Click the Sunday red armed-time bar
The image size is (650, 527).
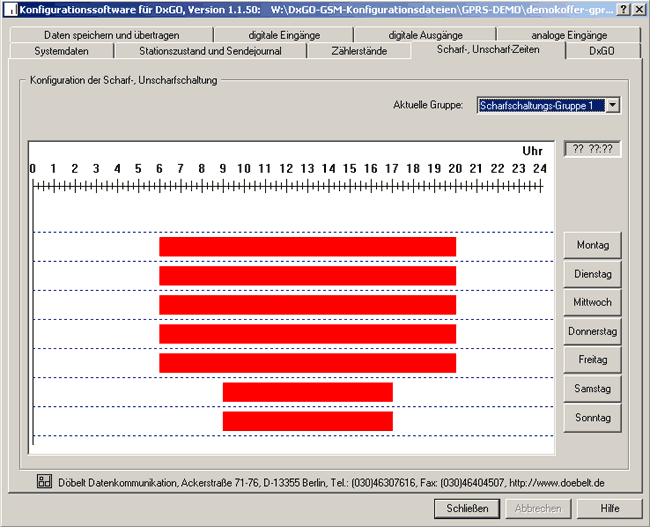click(308, 421)
